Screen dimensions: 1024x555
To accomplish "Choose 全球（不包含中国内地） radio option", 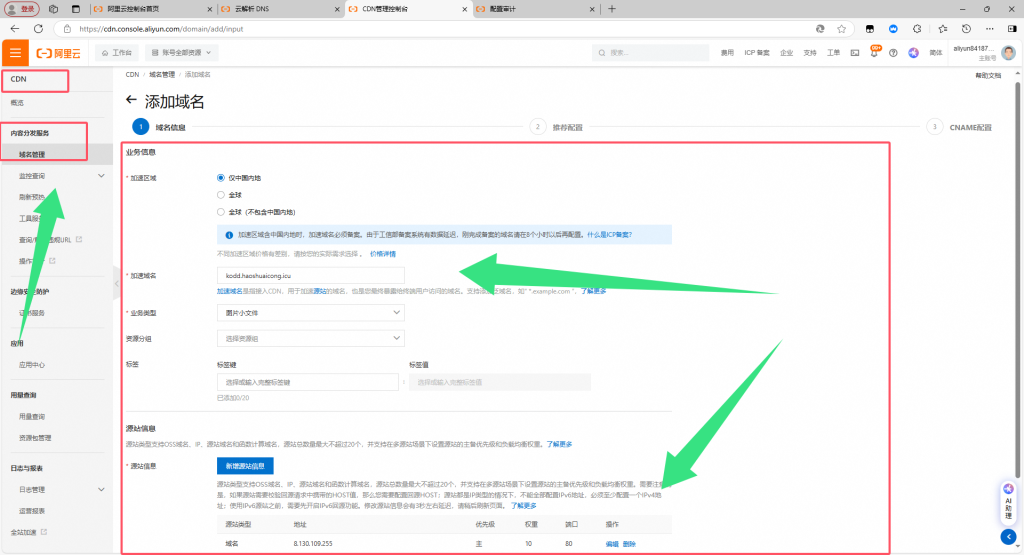I will (221, 211).
